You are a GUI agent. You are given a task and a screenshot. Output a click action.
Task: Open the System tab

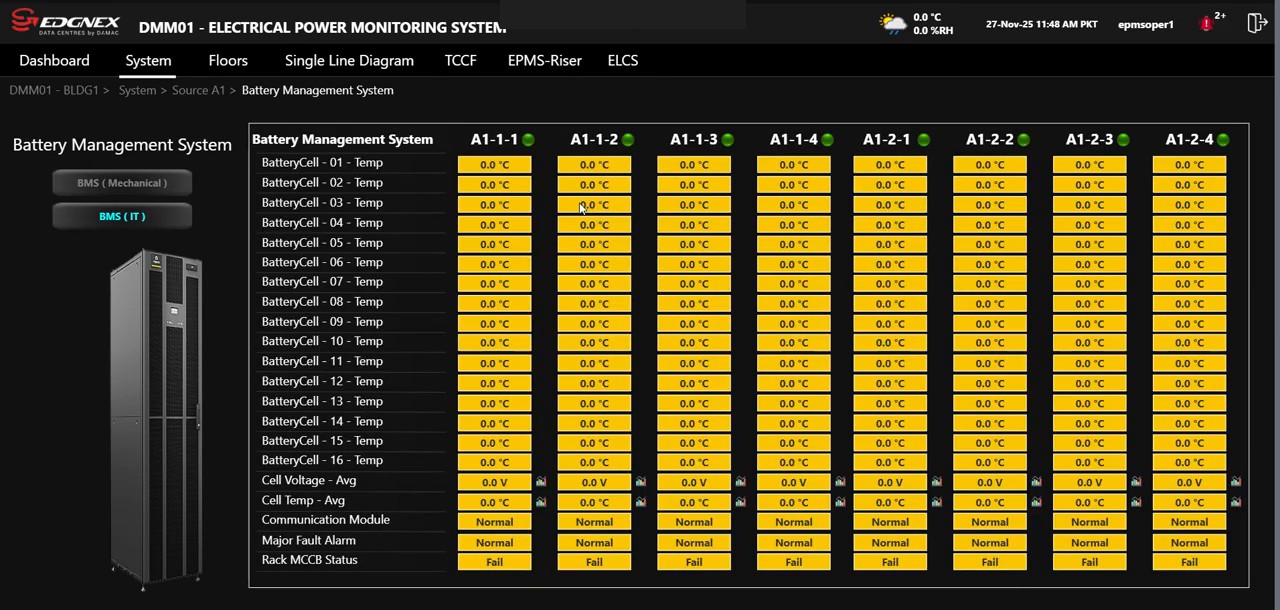(x=148, y=61)
